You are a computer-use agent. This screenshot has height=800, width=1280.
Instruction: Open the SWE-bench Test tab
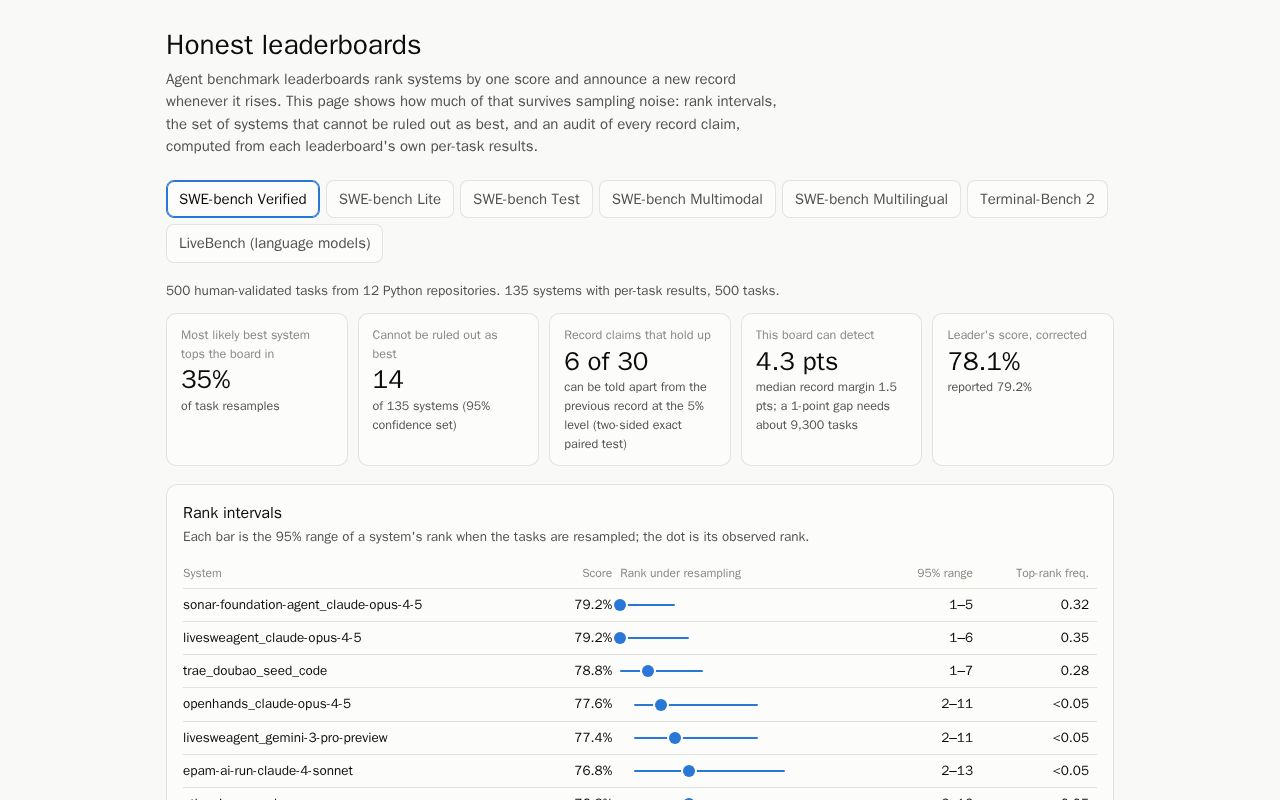tap(526, 199)
